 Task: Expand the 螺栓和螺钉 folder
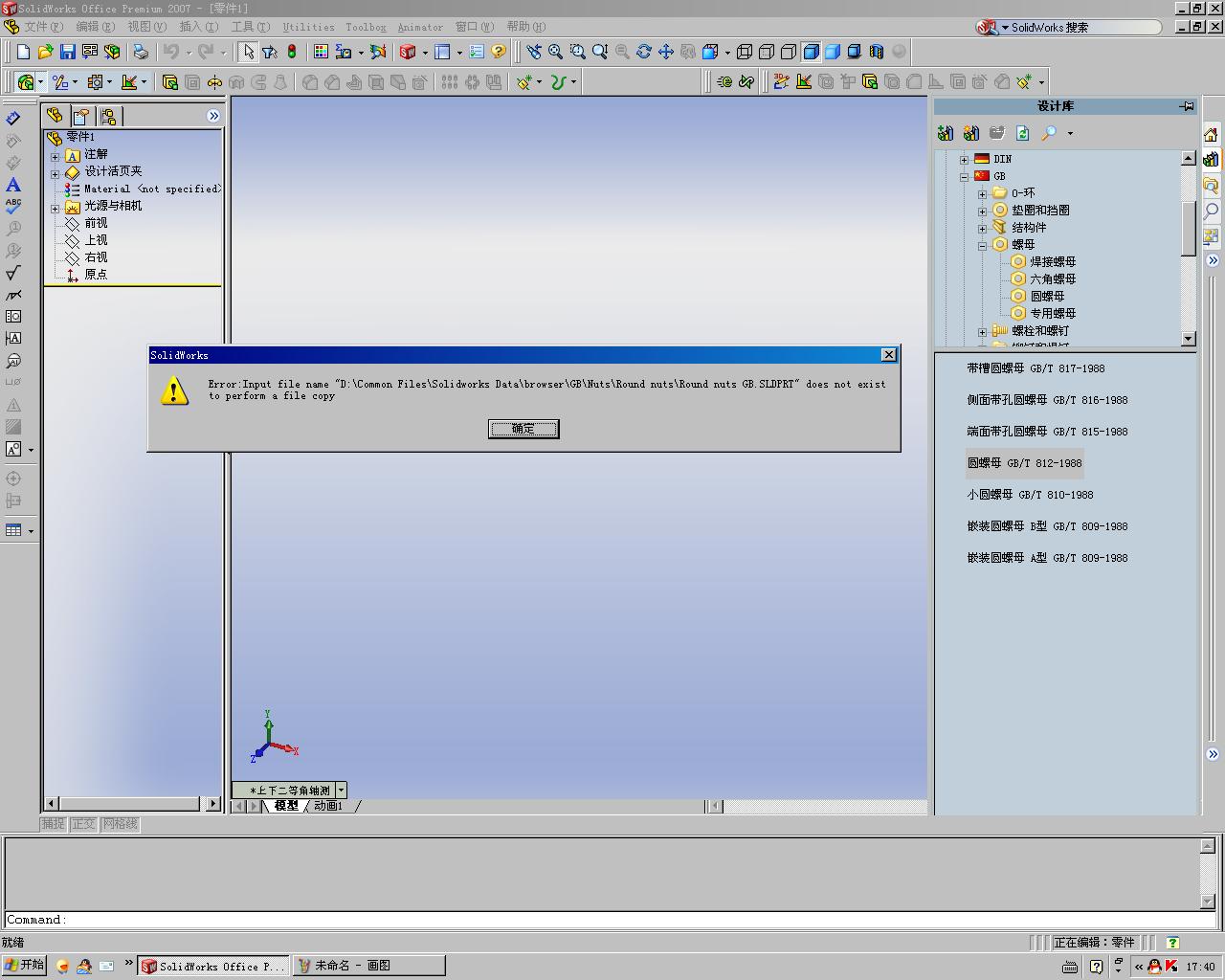(982, 331)
